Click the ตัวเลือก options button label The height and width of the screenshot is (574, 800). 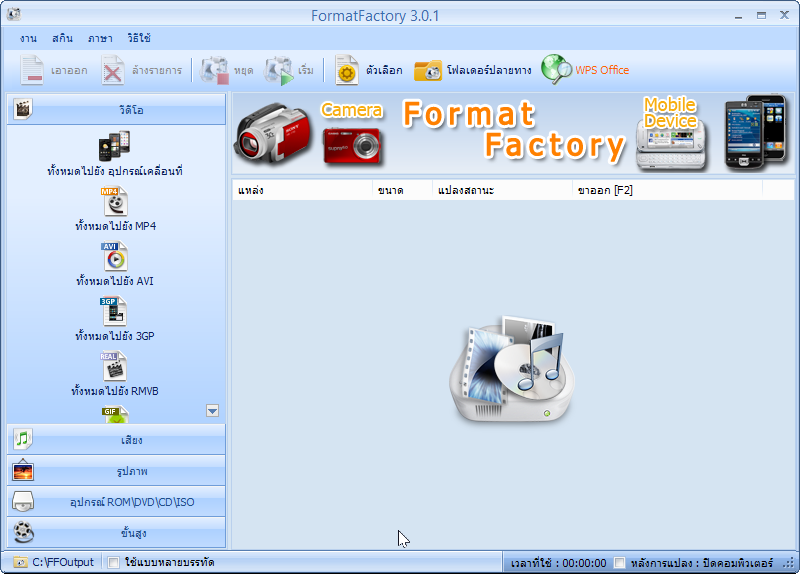(384, 70)
